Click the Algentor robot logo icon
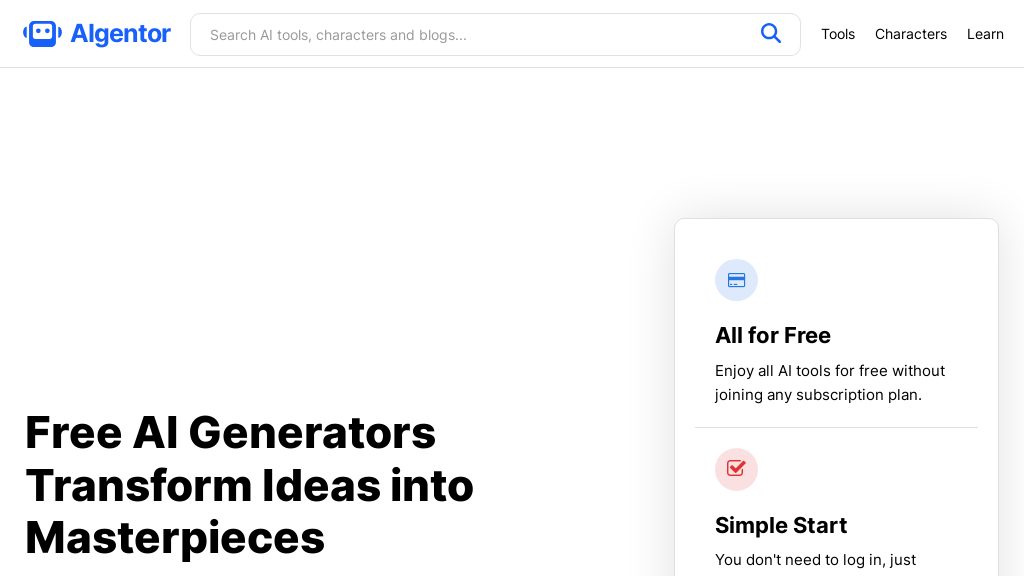Image resolution: width=1024 pixels, height=576 pixels. point(42,34)
